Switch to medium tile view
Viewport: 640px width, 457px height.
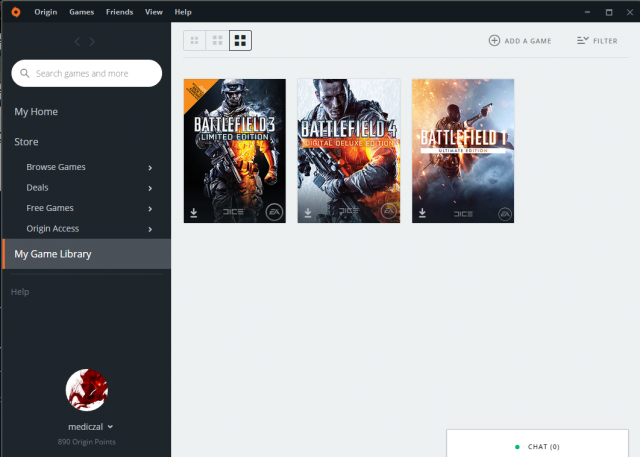218,40
